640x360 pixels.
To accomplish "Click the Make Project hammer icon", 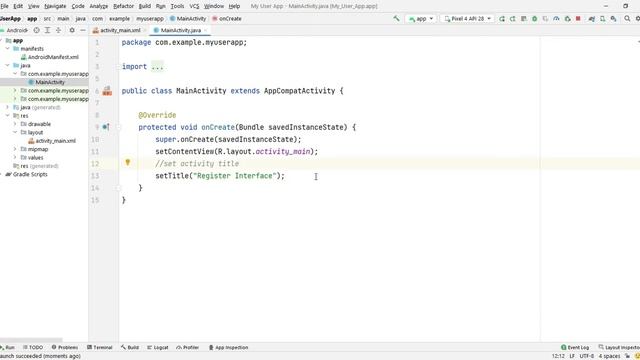I will point(396,18).
